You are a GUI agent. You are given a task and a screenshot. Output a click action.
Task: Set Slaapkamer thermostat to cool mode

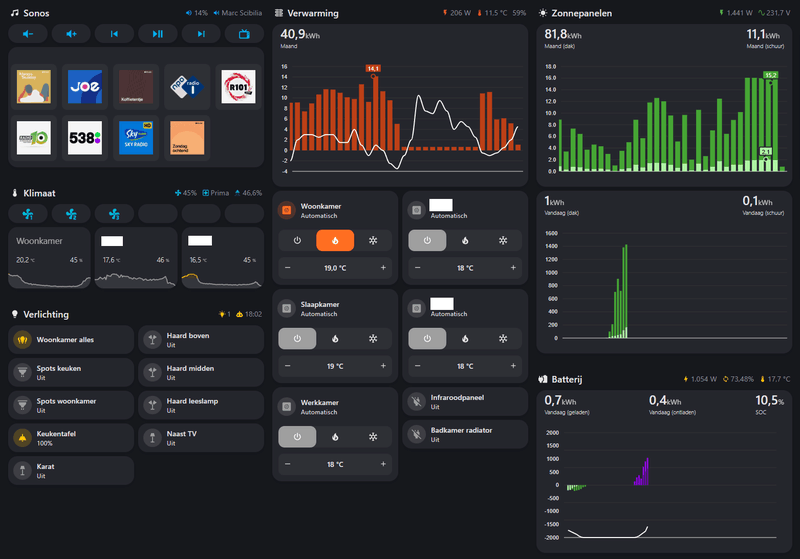coord(373,339)
